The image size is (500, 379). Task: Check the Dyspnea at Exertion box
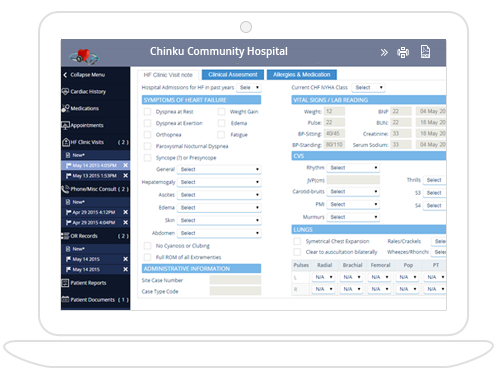pos(147,123)
